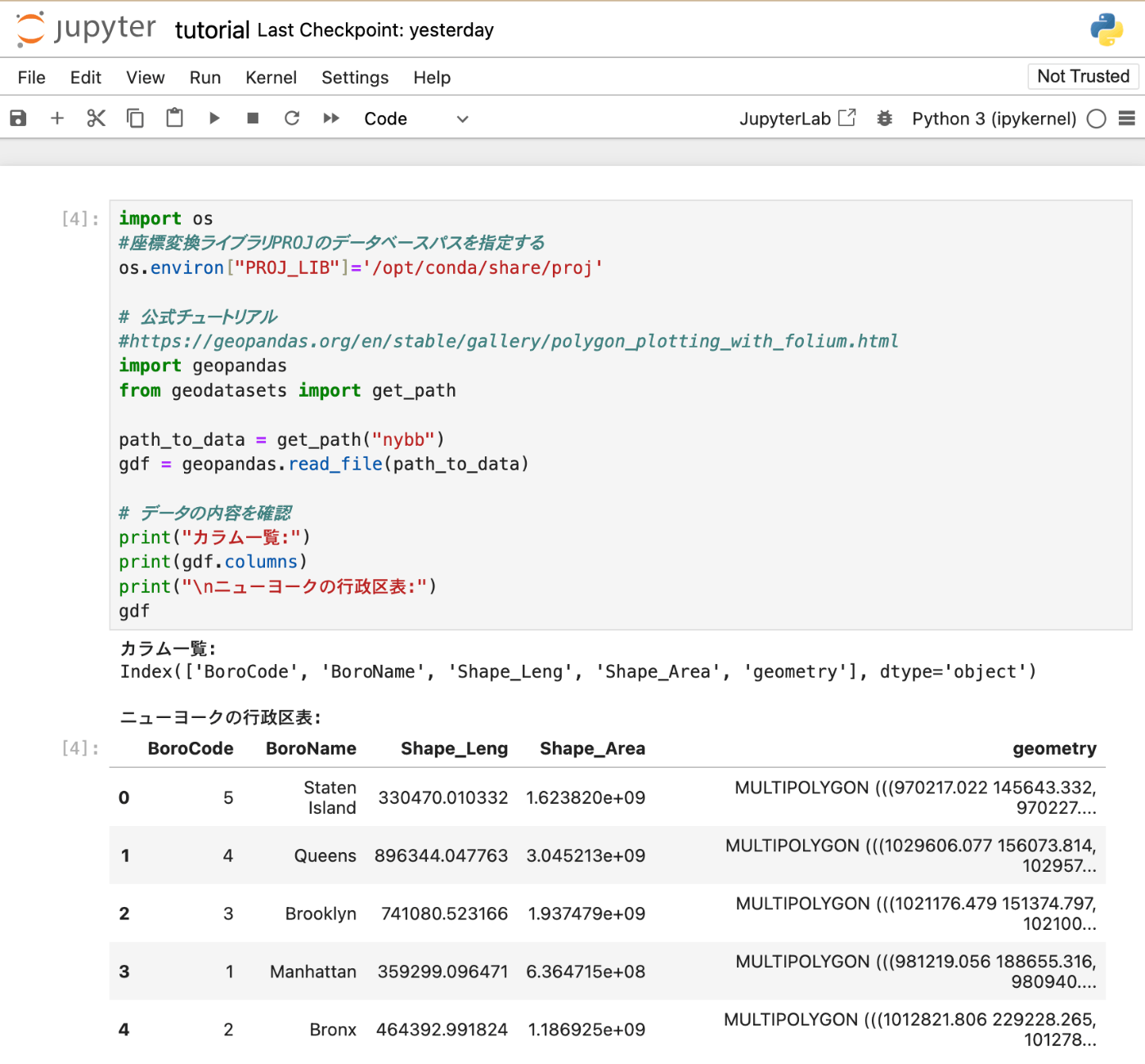Select Python 3 (ipykernel) kernel name

pos(994,119)
